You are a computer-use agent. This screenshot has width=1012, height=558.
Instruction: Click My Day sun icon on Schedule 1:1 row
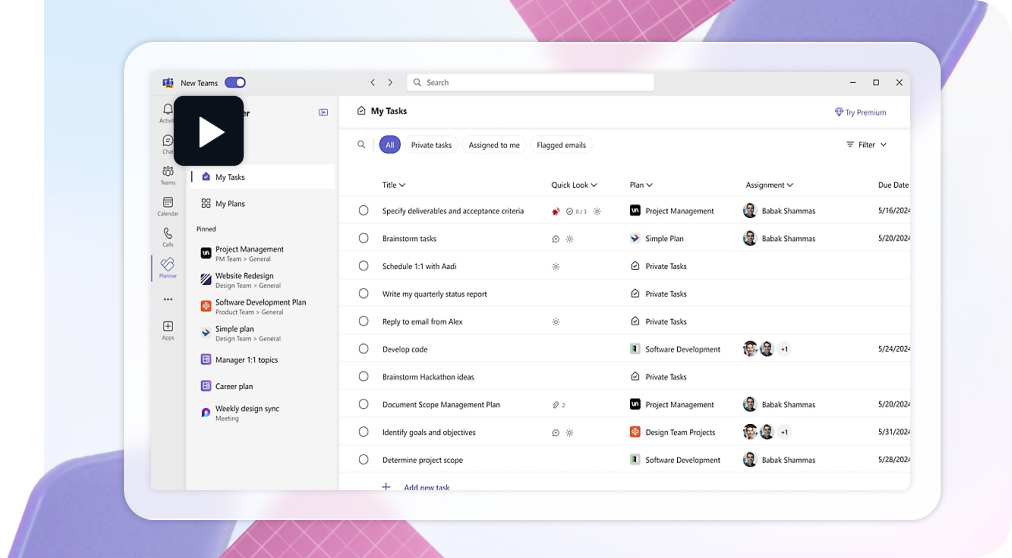coord(556,266)
